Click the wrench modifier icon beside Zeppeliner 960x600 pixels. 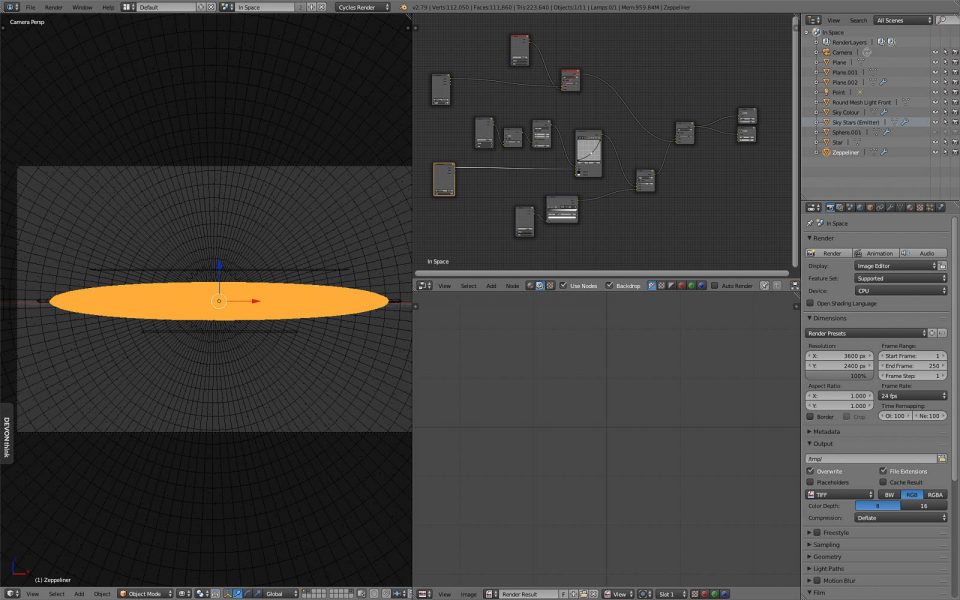[x=883, y=152]
